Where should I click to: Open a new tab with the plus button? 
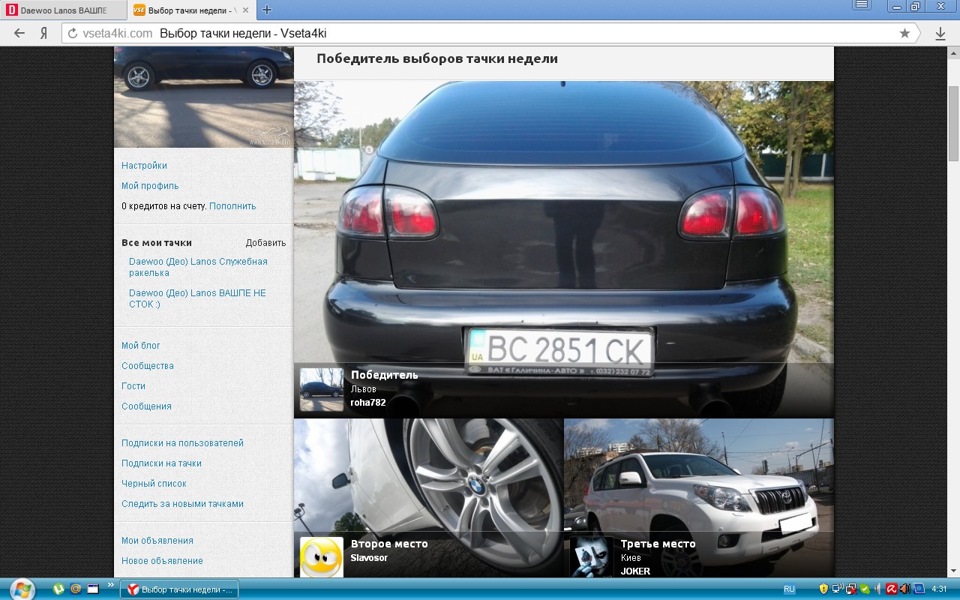pos(267,10)
